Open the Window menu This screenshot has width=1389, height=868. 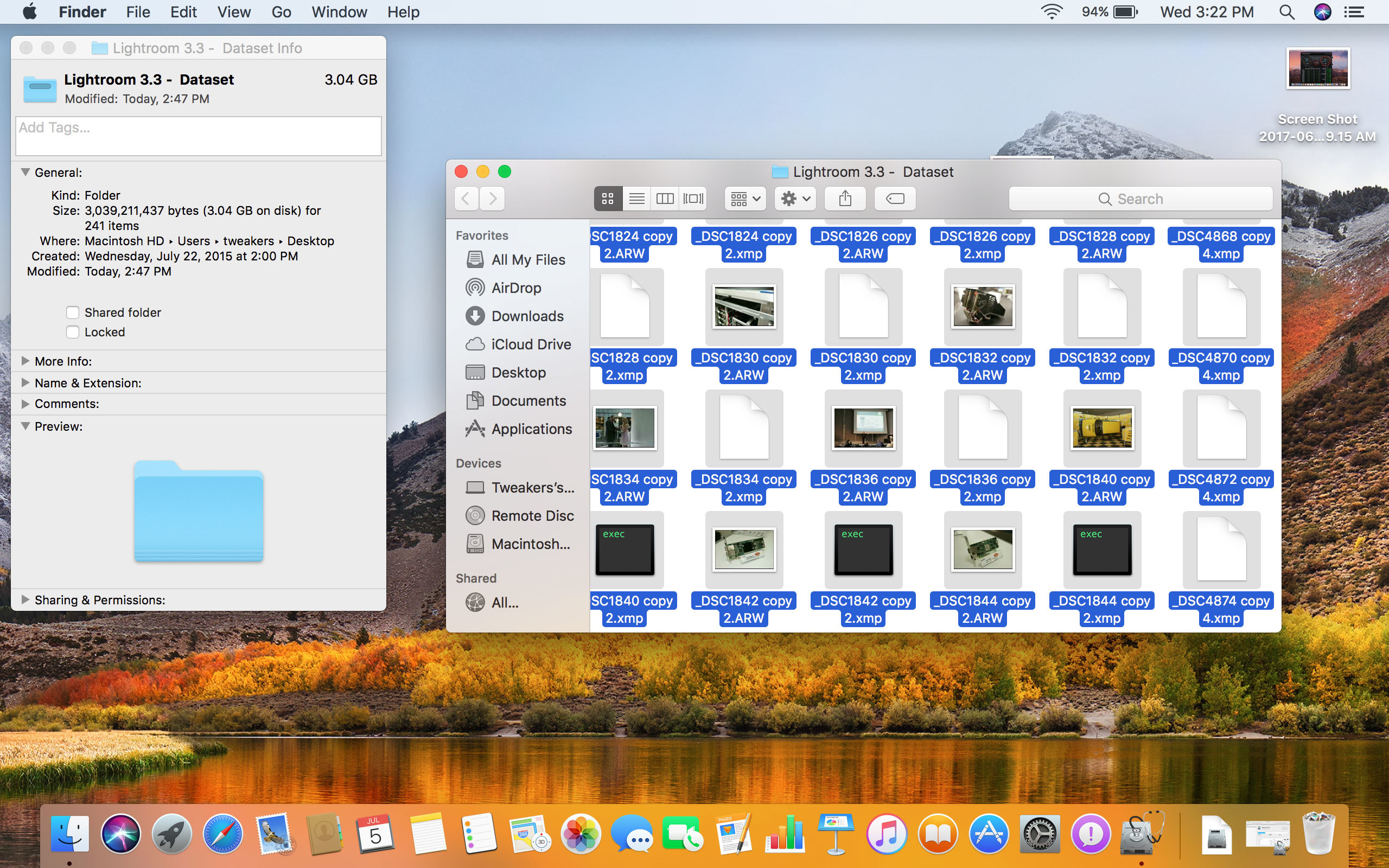coord(339,11)
